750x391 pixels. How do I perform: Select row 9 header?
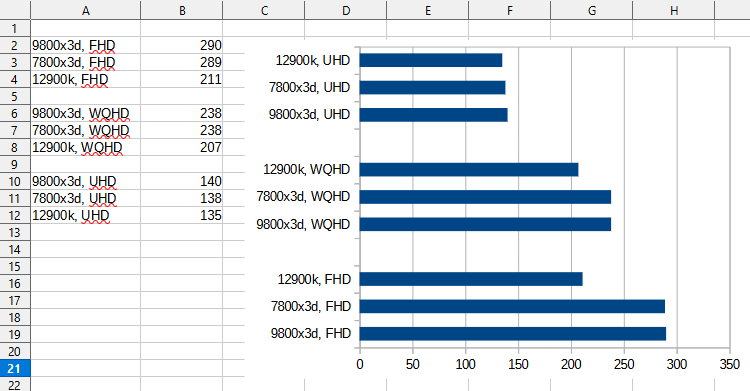point(15,164)
